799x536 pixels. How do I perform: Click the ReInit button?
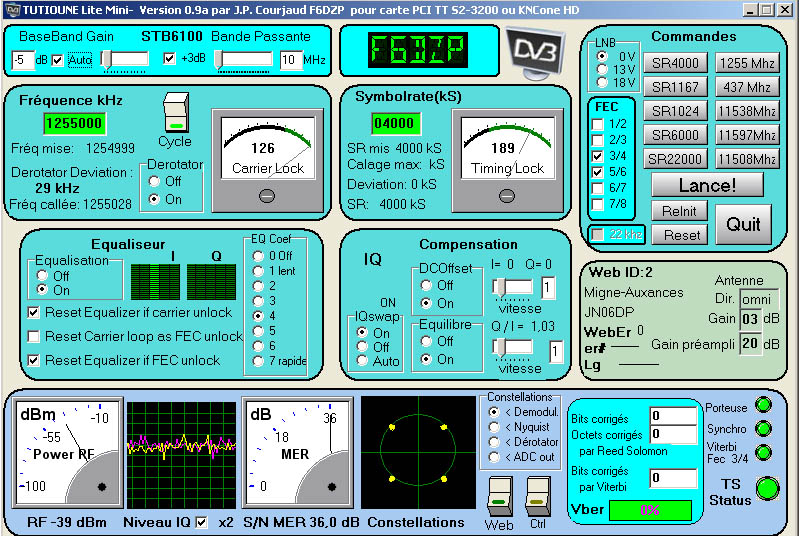tap(679, 210)
